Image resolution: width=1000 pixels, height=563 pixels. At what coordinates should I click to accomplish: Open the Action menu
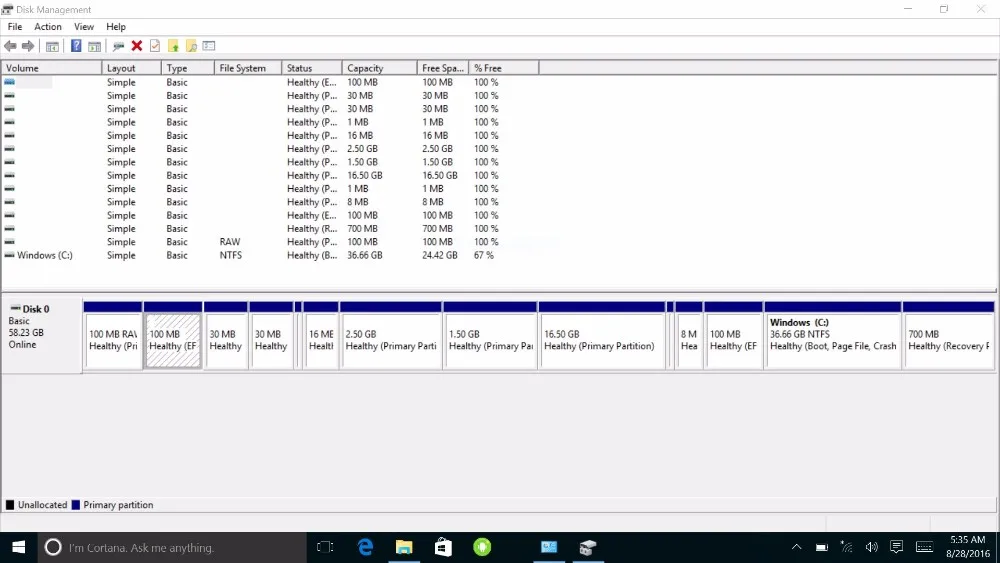(x=48, y=27)
